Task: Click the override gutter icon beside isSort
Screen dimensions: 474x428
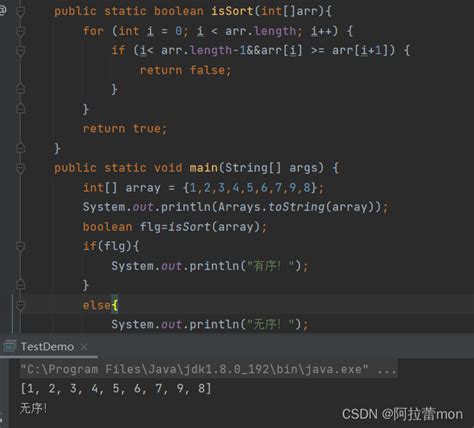Action: click(x=3, y=10)
